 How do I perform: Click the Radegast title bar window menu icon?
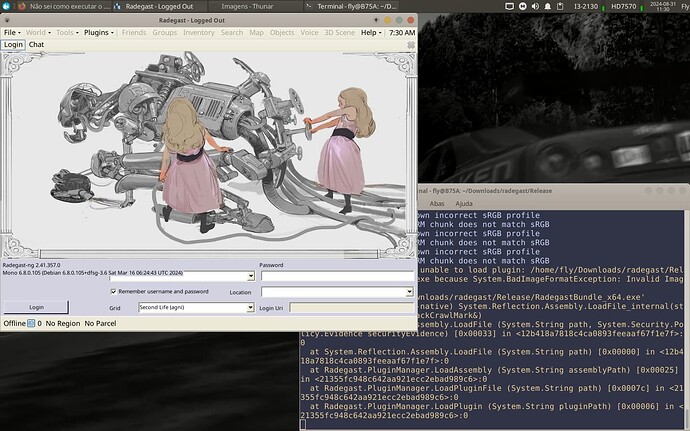pyautogui.click(x=7, y=20)
